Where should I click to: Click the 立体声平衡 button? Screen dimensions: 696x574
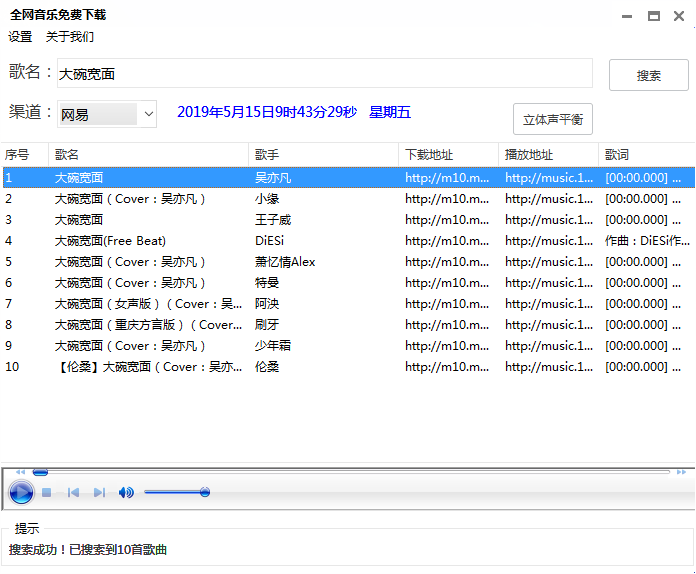tap(553, 119)
